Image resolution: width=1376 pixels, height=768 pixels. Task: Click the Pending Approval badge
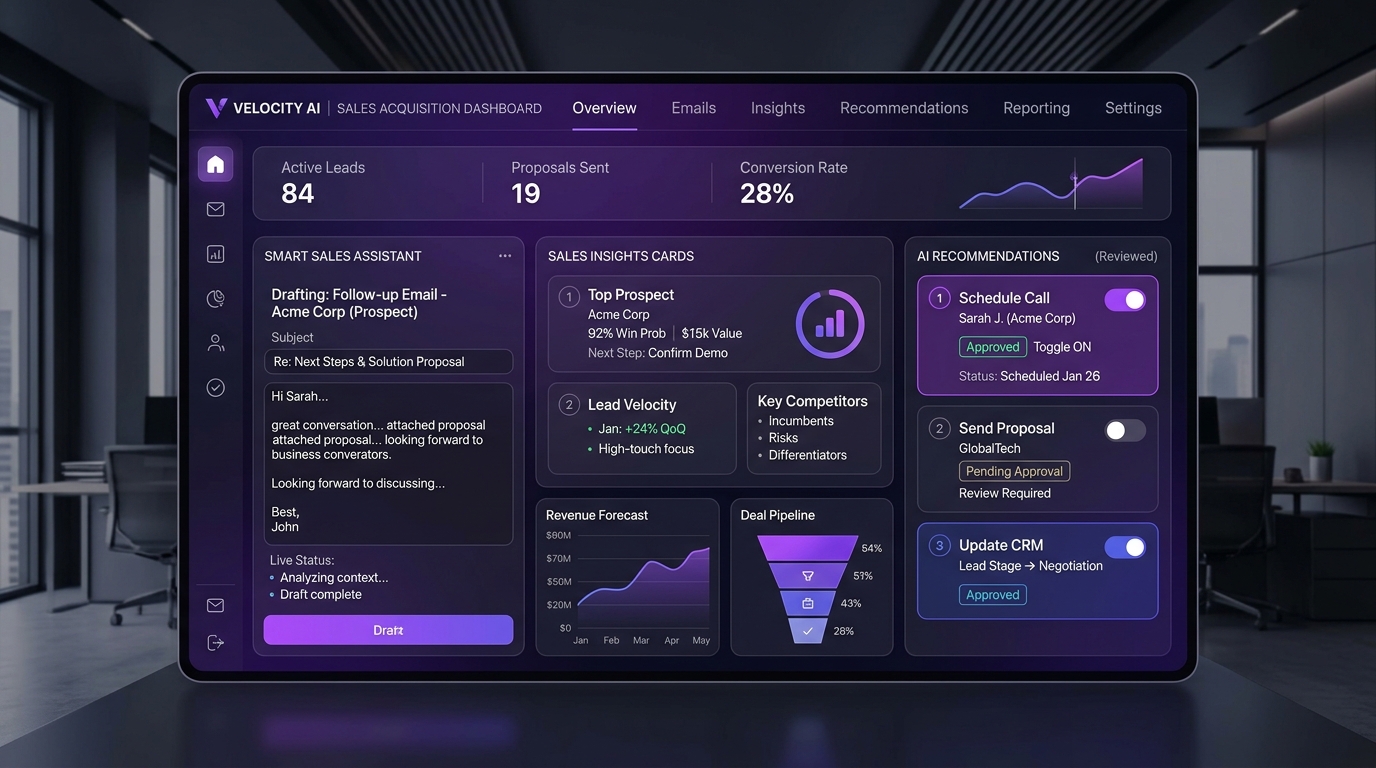click(x=1014, y=471)
